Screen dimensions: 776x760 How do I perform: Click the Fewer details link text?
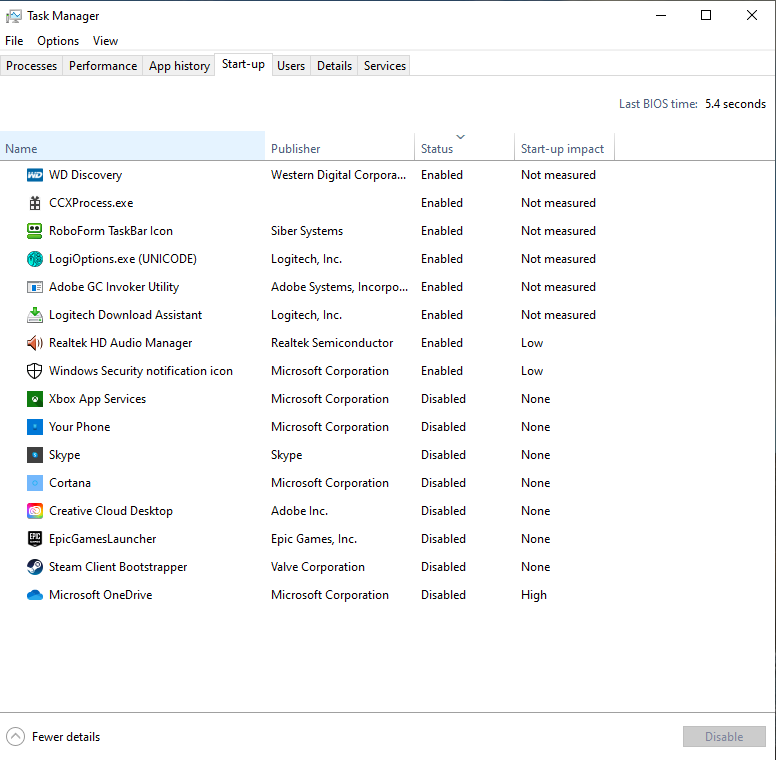[x=66, y=737]
